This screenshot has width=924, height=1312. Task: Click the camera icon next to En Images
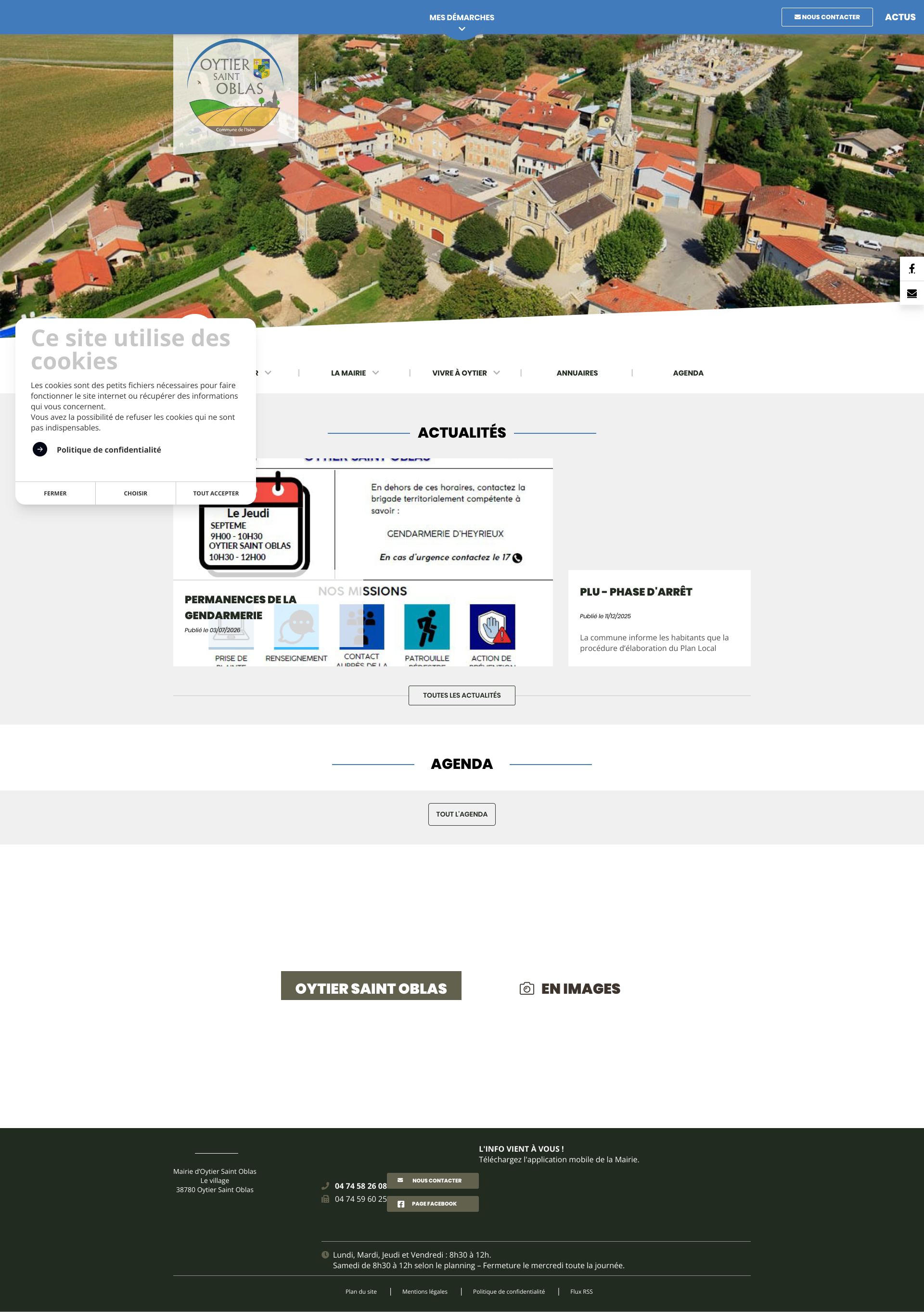(x=526, y=988)
